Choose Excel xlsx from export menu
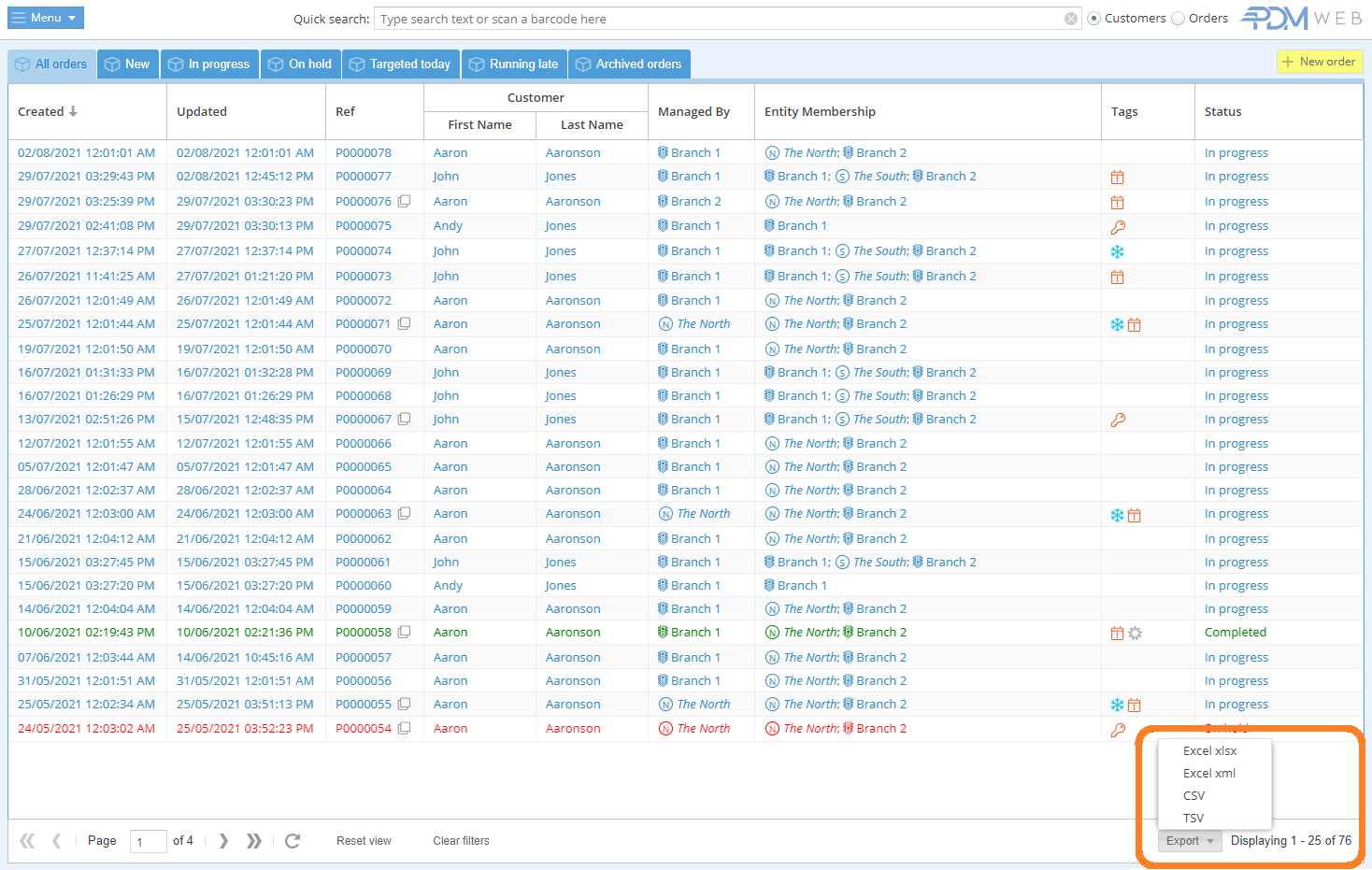1372x870 pixels. pyautogui.click(x=1209, y=750)
